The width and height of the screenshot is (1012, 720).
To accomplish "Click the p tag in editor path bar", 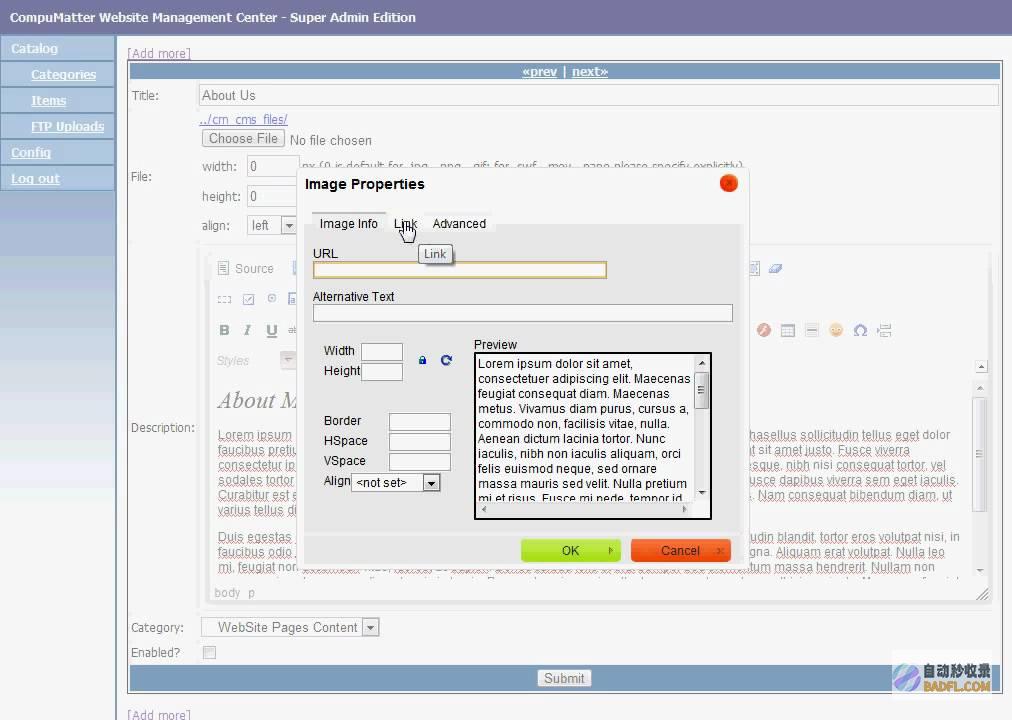I will (x=251, y=593).
